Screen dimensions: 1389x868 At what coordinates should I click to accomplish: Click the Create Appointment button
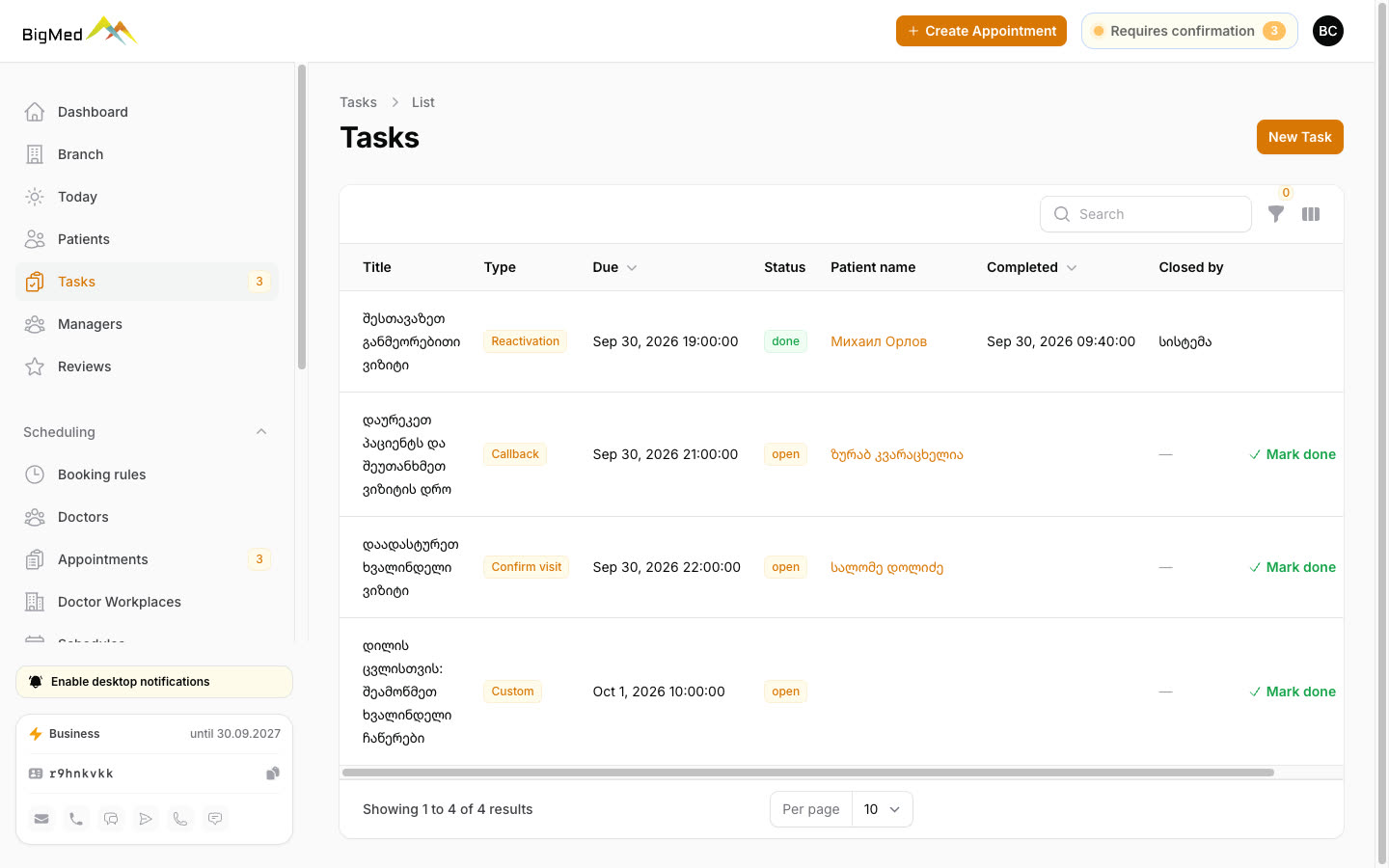[x=981, y=31]
